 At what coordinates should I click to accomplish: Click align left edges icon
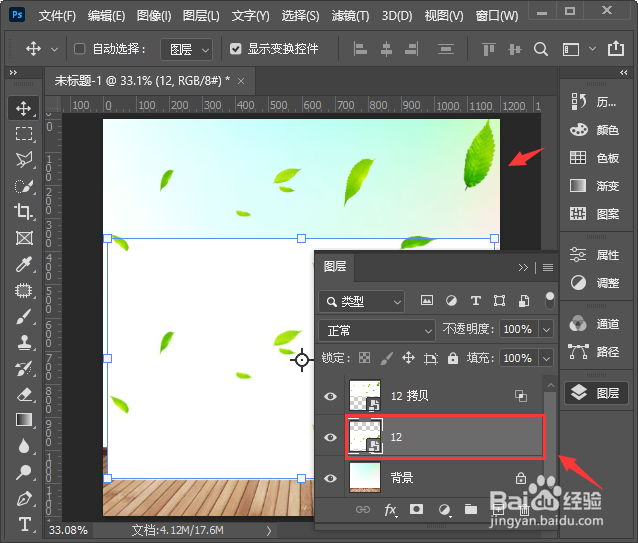tap(360, 50)
